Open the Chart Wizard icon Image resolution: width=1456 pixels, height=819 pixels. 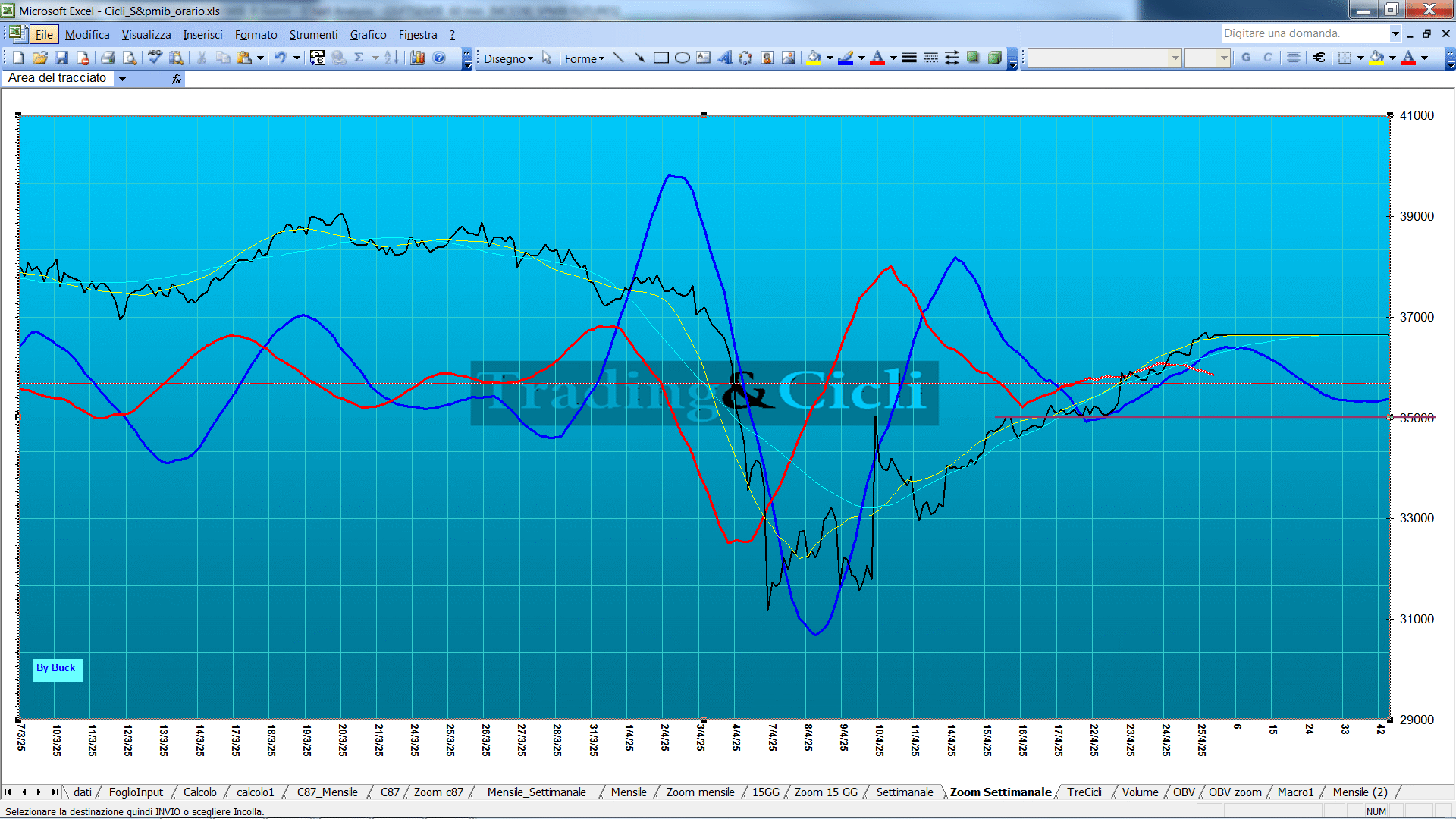417,58
